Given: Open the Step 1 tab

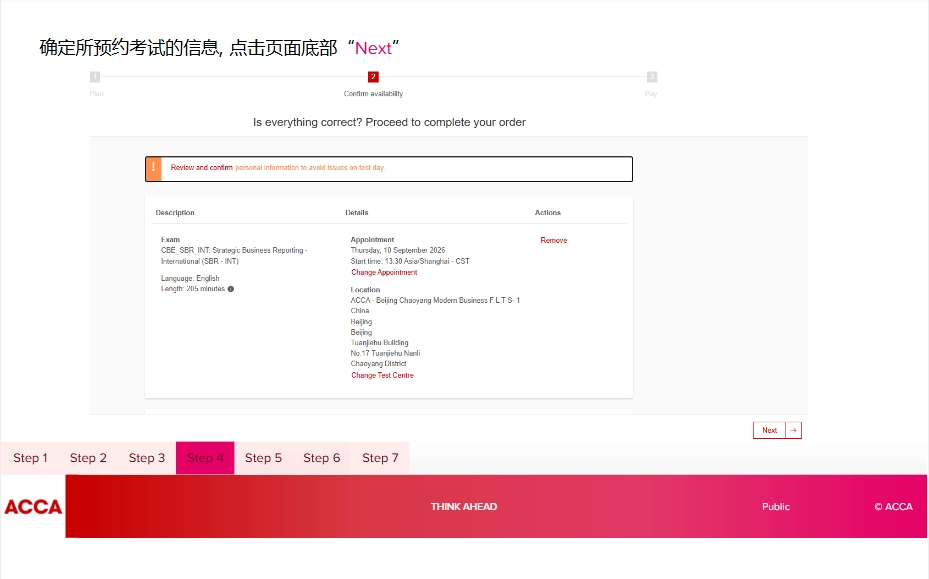Looking at the screenshot, I should coord(30,458).
